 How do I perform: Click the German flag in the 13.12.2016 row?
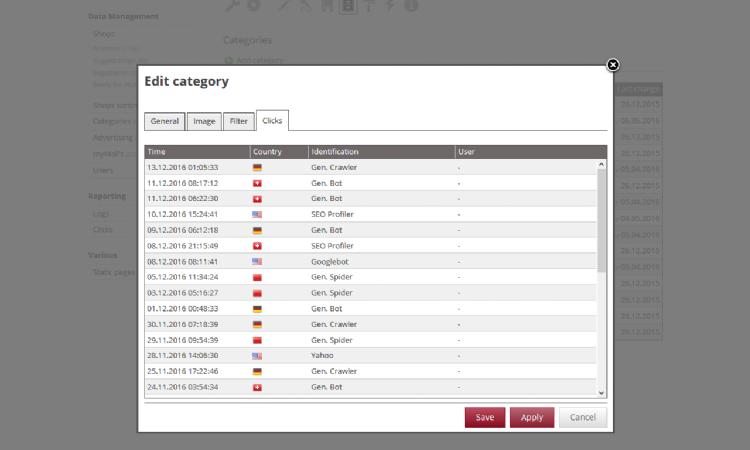[x=257, y=167]
